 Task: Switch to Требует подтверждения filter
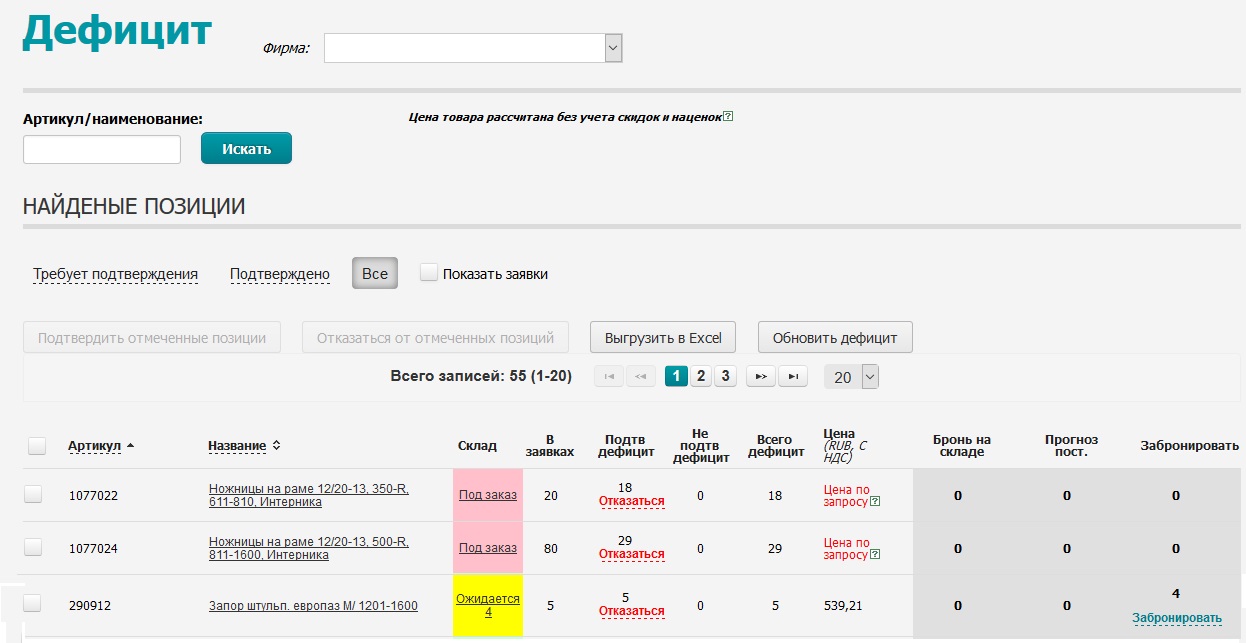(x=115, y=274)
